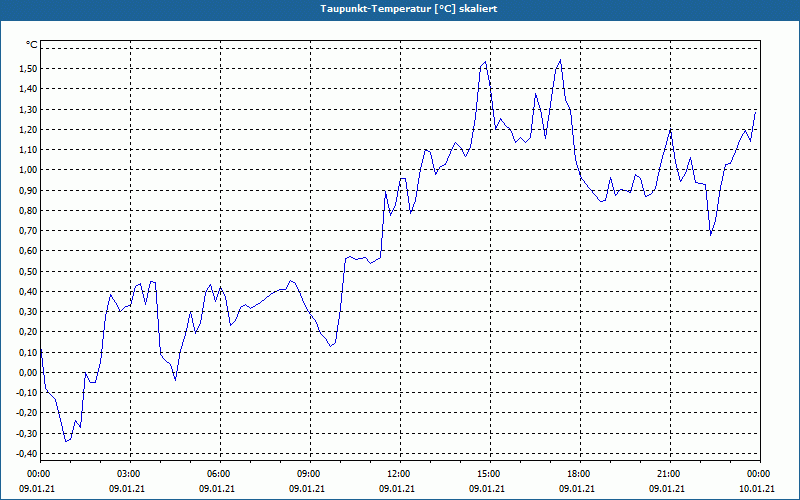Viewport: 800px width, 500px height.
Task: Select the '1,30' y-axis label
Action: pos(29,109)
